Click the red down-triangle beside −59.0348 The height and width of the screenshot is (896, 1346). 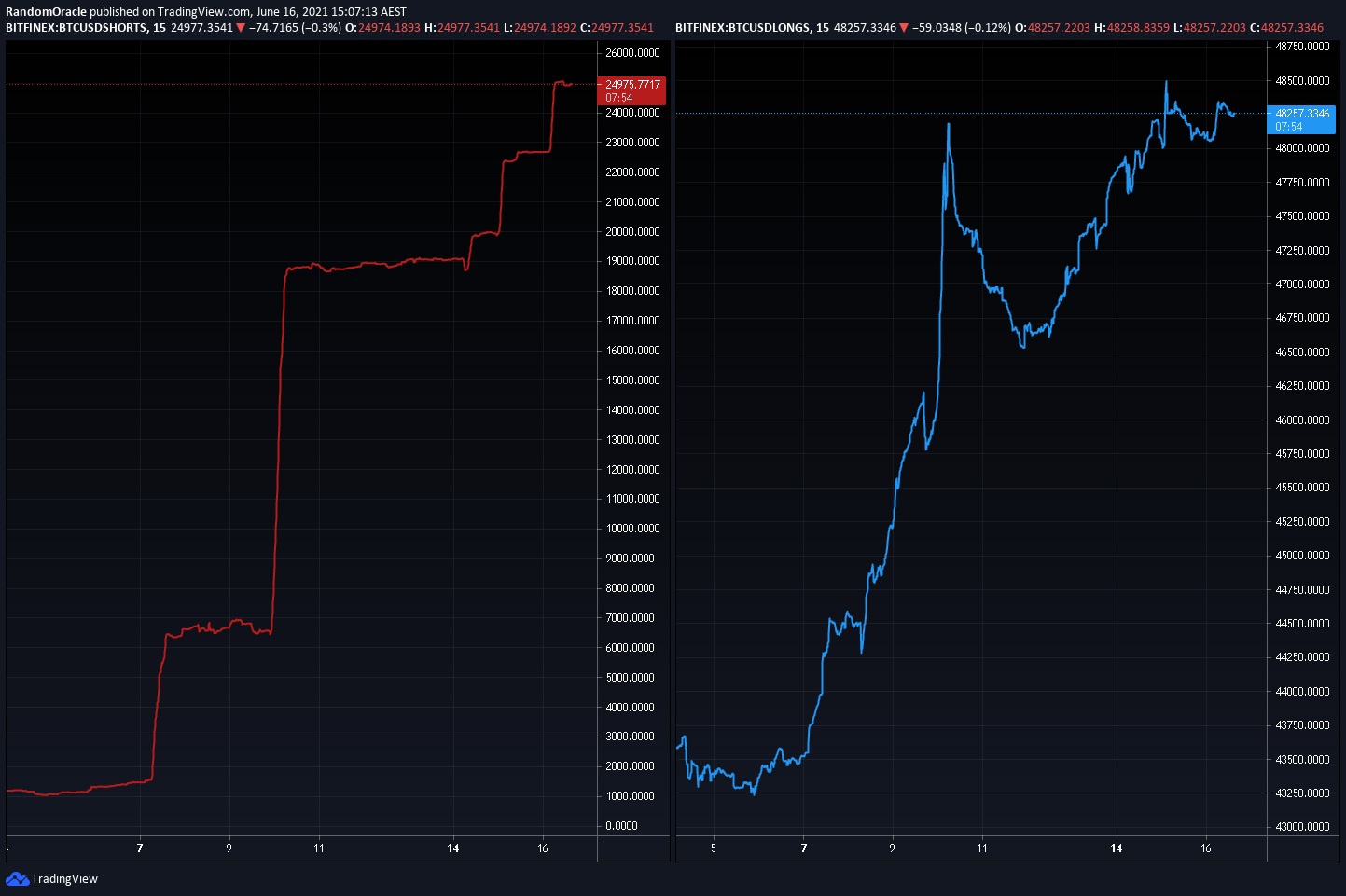click(x=903, y=28)
